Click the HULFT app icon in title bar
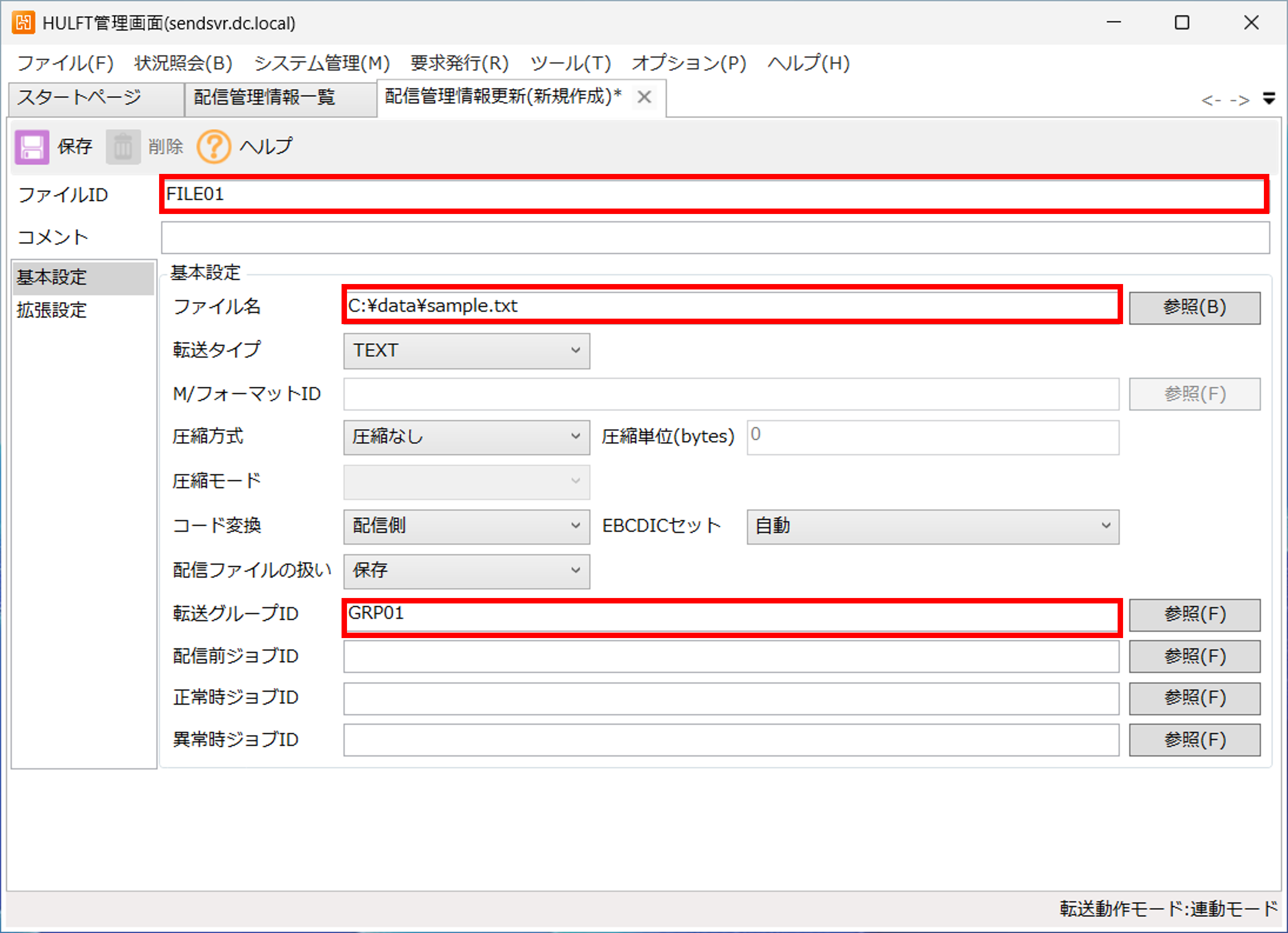 pos(23,23)
